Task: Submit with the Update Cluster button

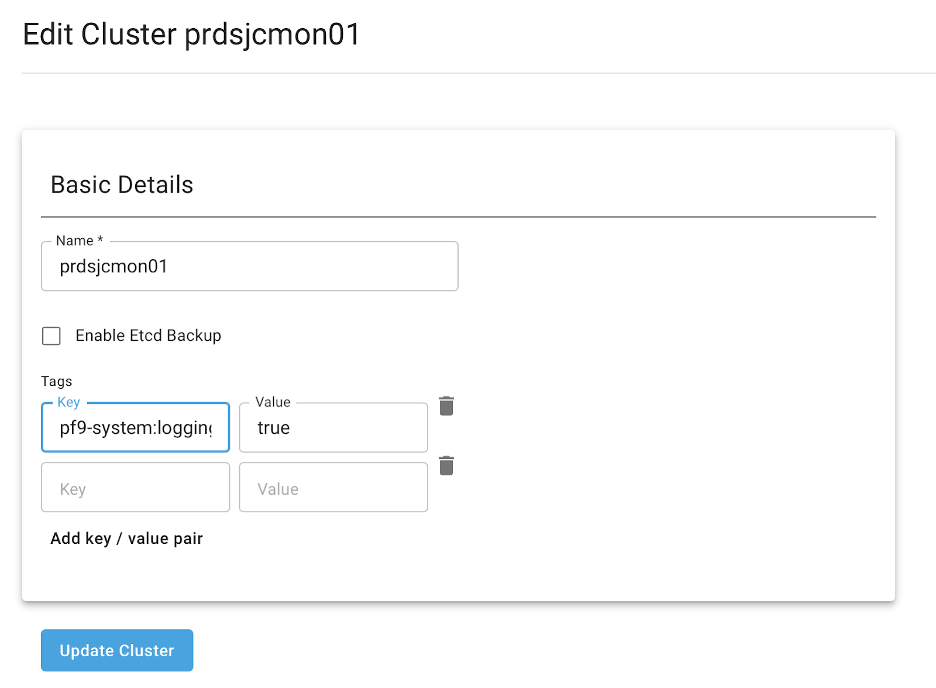Action: [x=117, y=650]
